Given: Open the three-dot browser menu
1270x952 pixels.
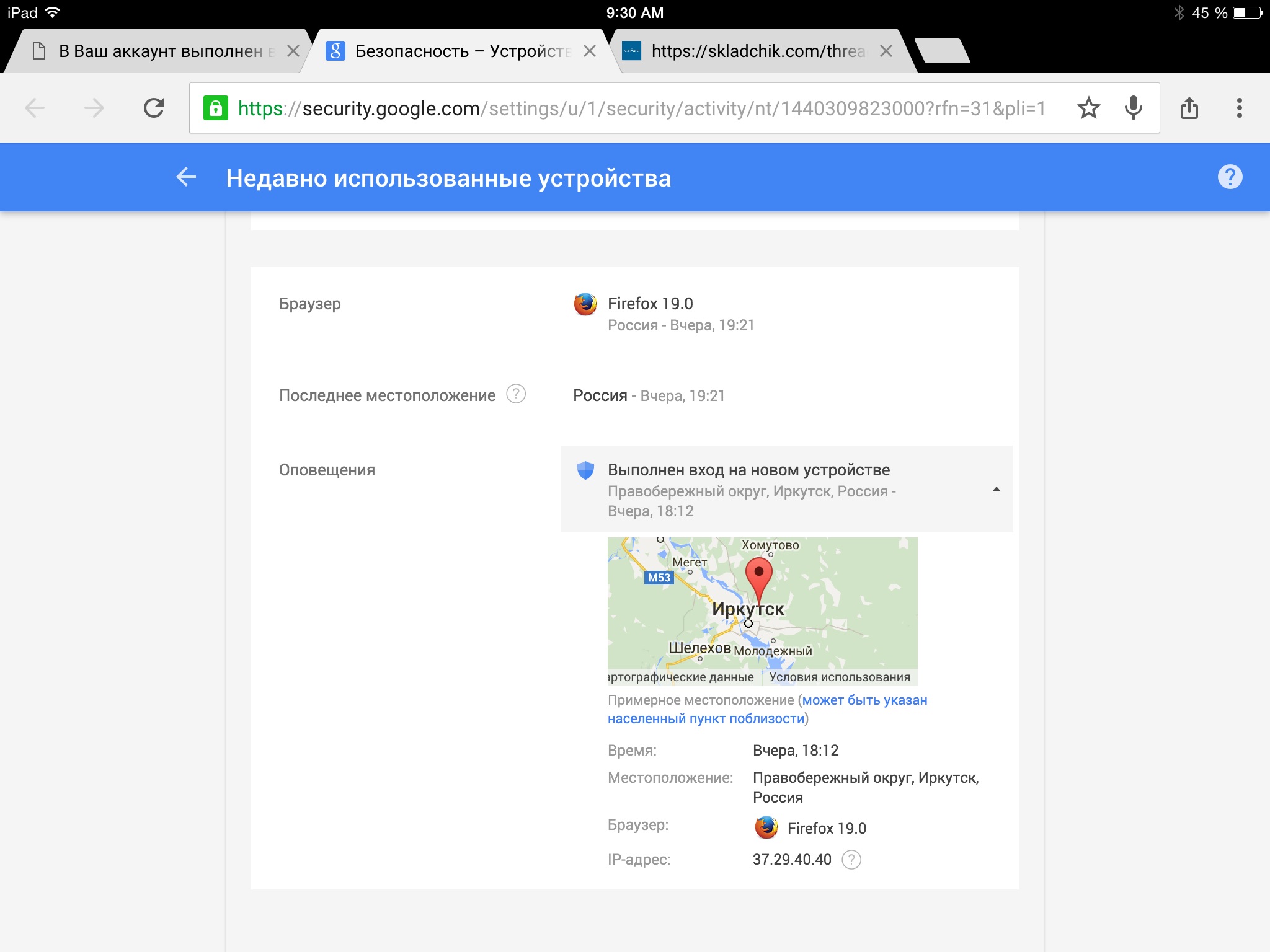Looking at the screenshot, I should (x=1239, y=108).
